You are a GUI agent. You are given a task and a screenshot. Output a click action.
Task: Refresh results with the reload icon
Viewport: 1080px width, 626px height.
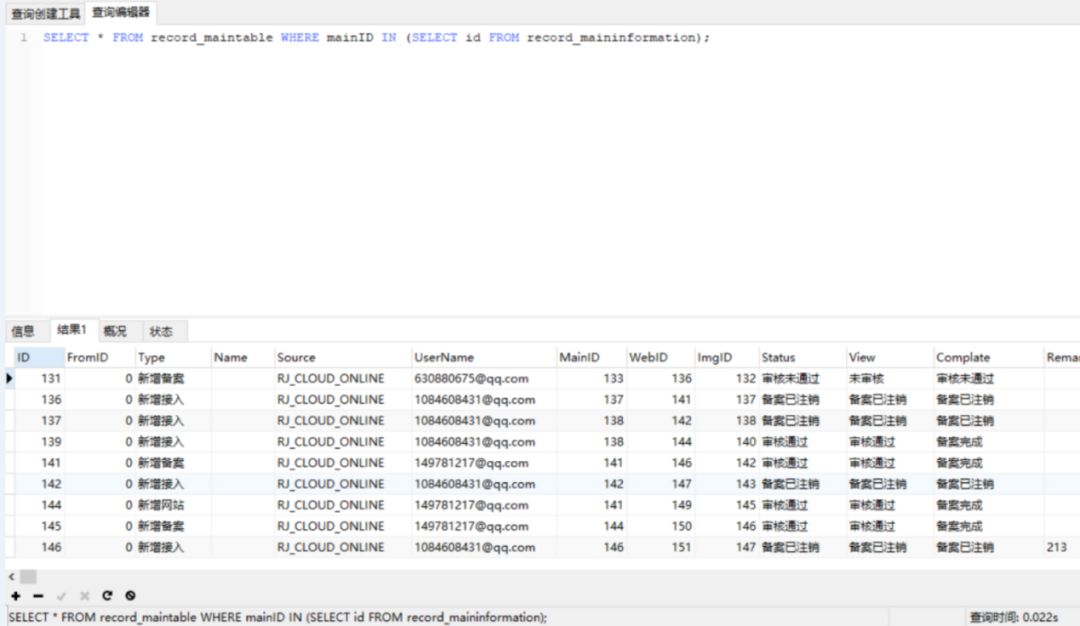pos(107,596)
